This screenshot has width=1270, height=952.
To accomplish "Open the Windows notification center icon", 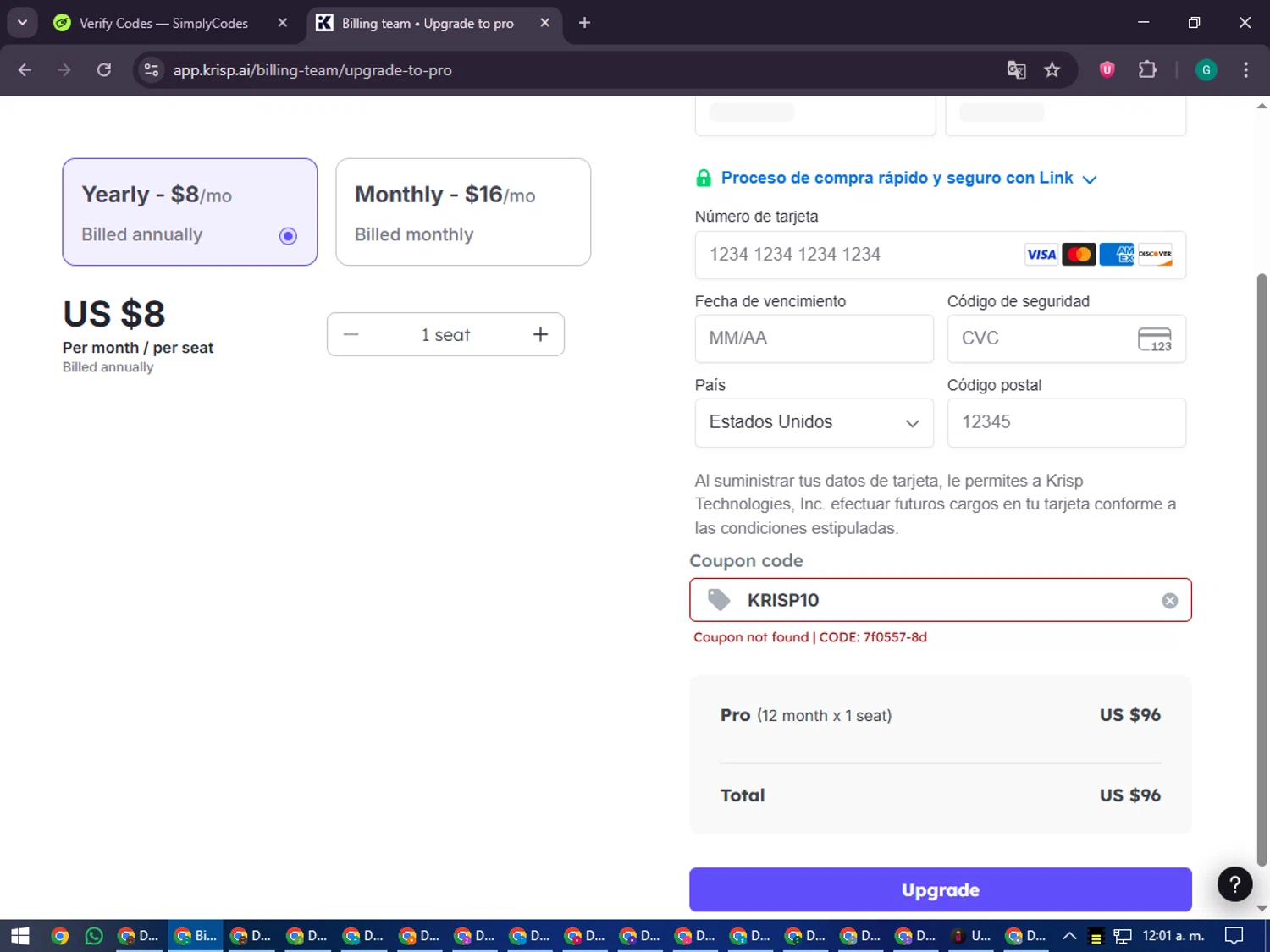I will [x=1234, y=936].
